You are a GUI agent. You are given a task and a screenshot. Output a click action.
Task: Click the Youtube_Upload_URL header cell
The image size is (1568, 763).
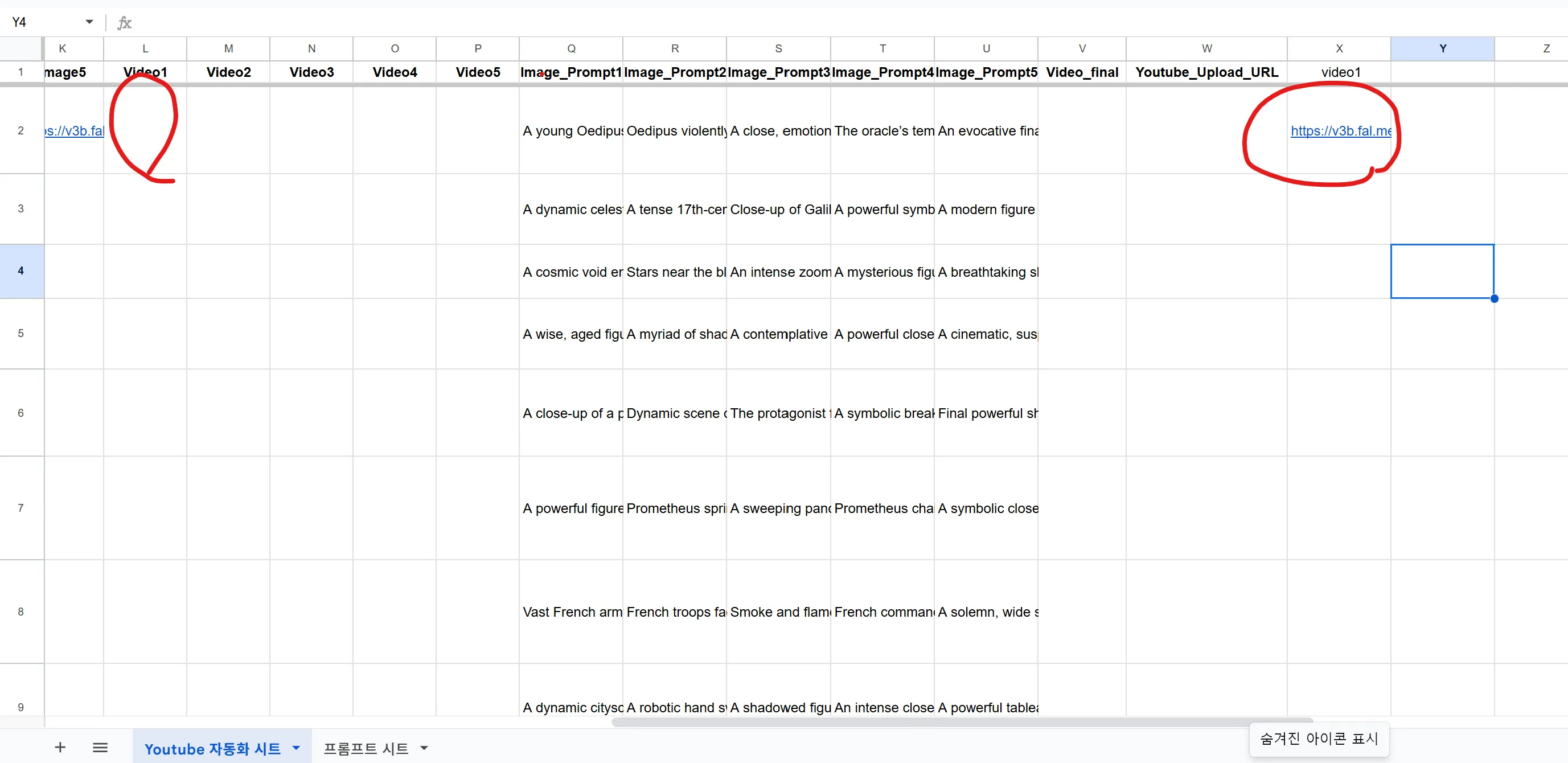[x=1206, y=72]
